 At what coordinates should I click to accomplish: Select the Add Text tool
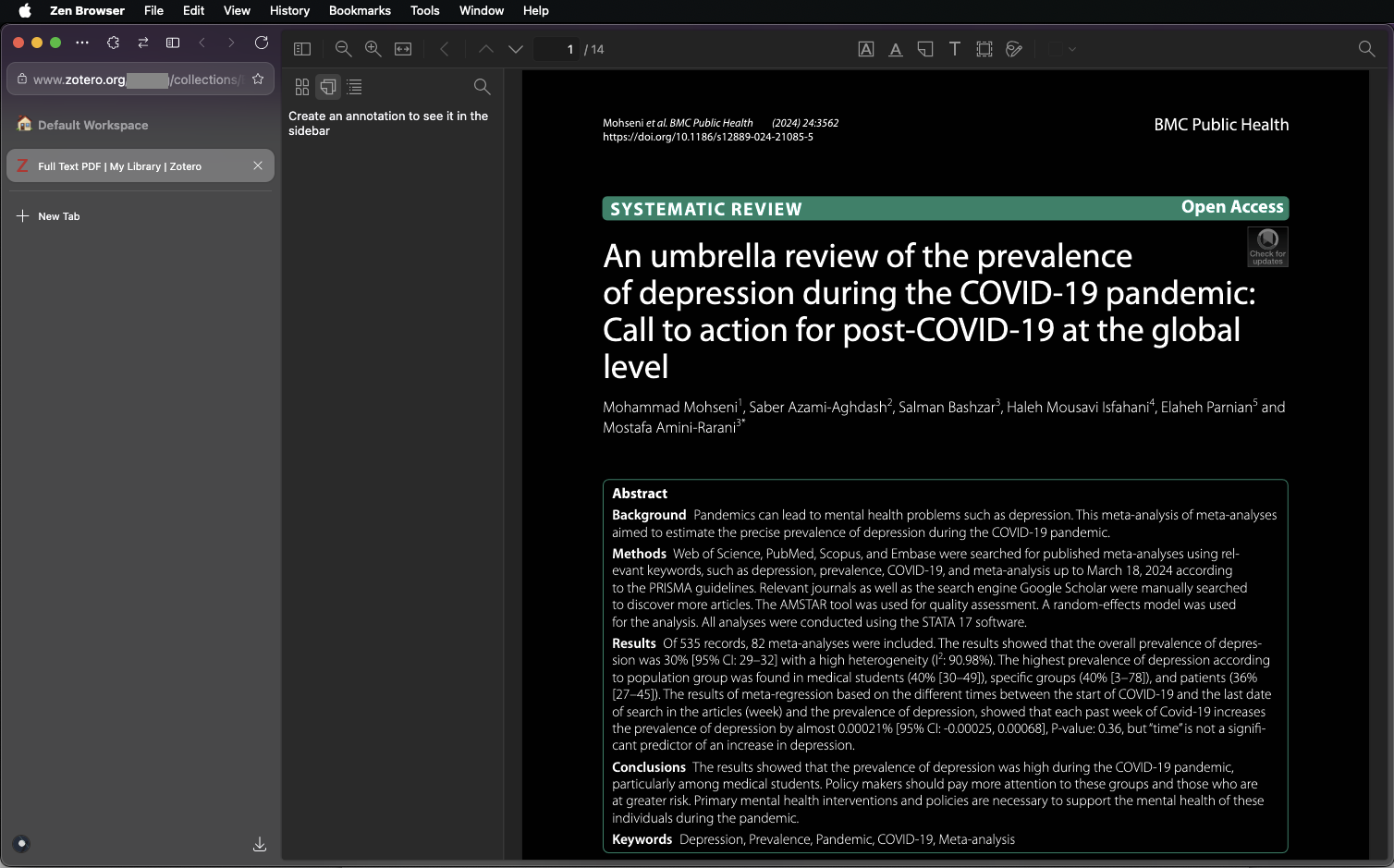point(955,49)
